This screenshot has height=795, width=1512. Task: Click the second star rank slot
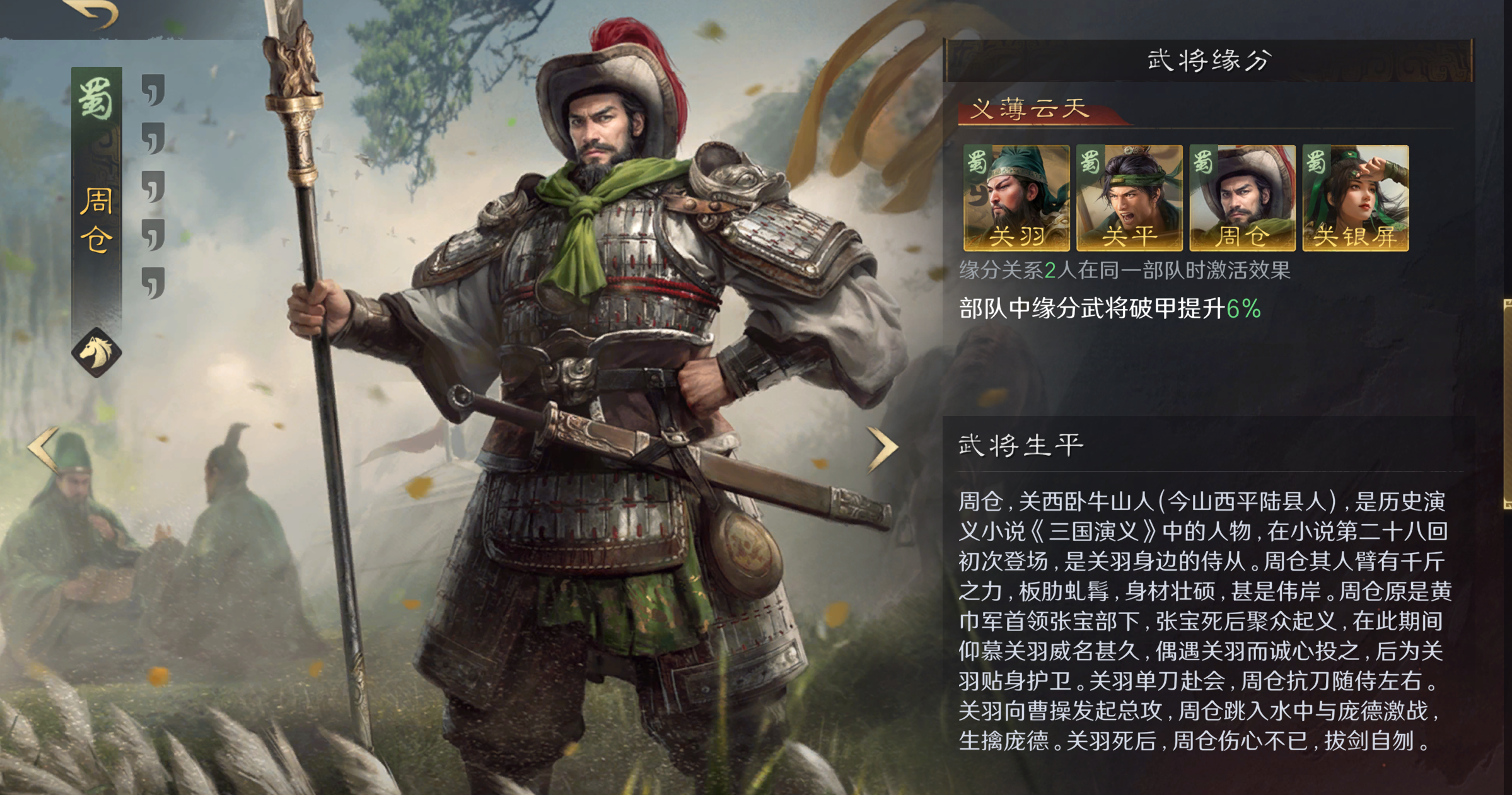153,139
